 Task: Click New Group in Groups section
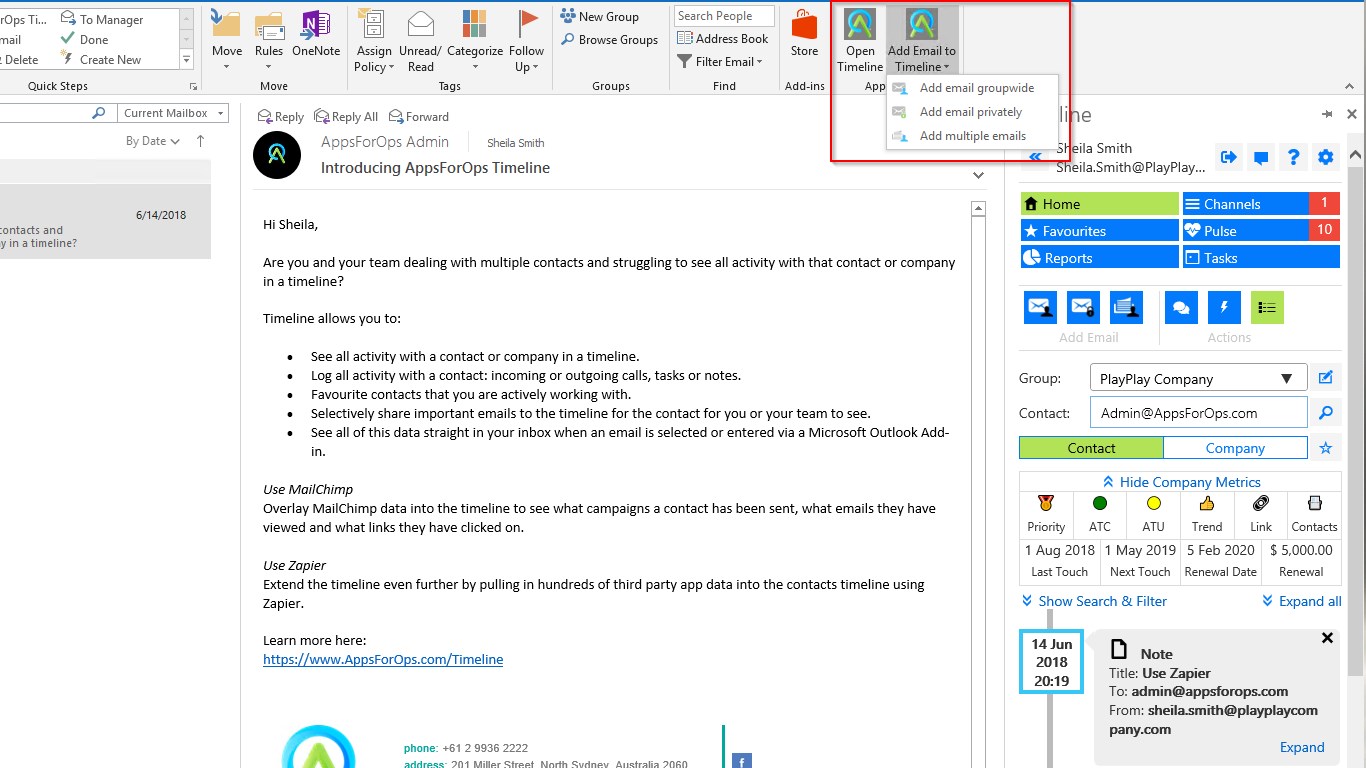click(599, 16)
